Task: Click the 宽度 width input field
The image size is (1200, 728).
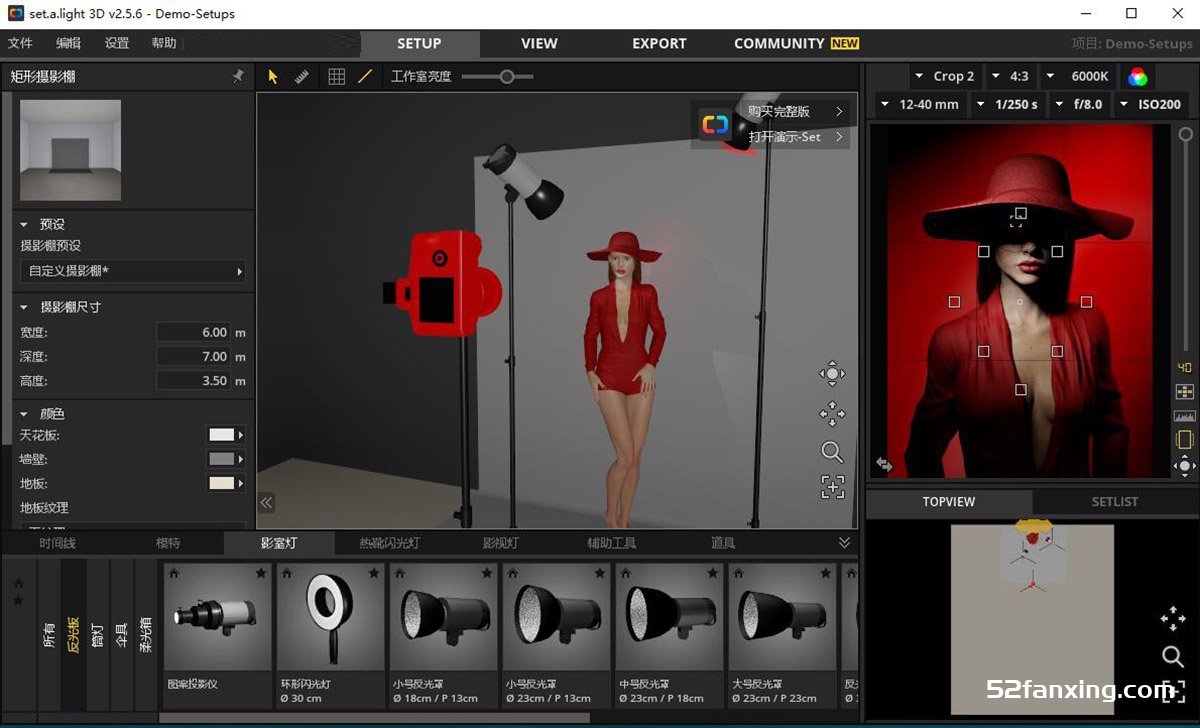Action: tap(194, 332)
